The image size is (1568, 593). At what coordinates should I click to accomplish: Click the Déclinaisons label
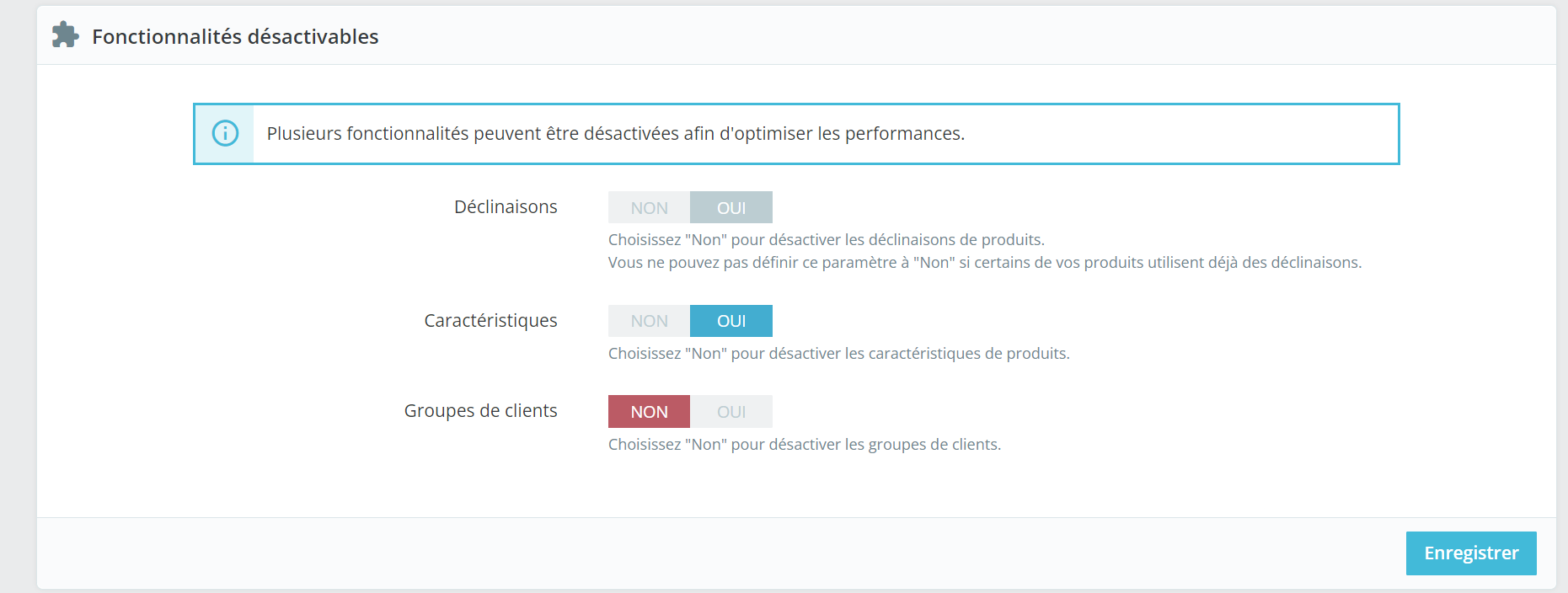click(506, 207)
